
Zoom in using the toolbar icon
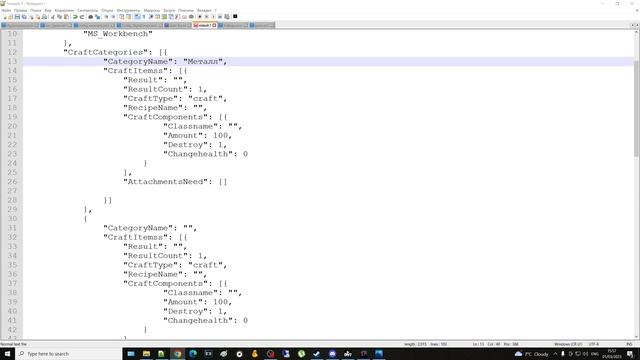pos(106,17)
